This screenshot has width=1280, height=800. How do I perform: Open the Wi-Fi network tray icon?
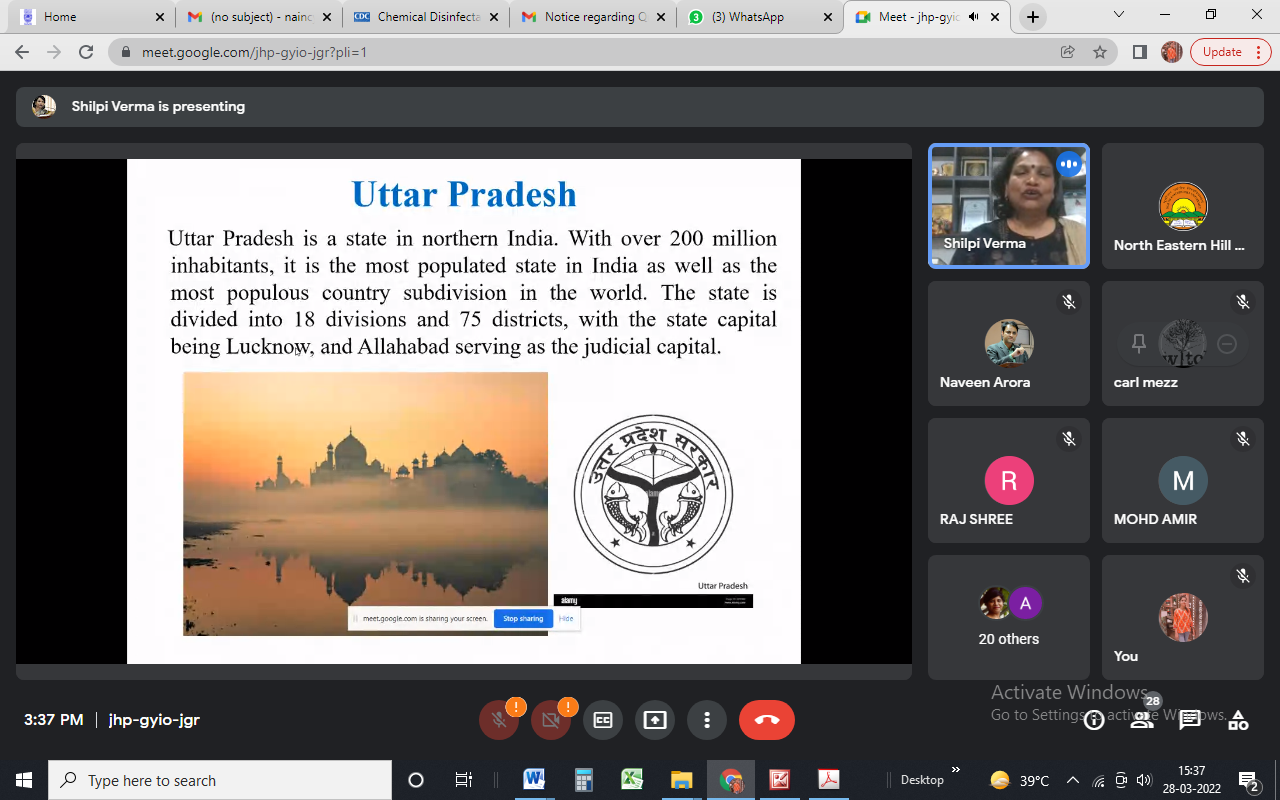pyautogui.click(x=1099, y=780)
